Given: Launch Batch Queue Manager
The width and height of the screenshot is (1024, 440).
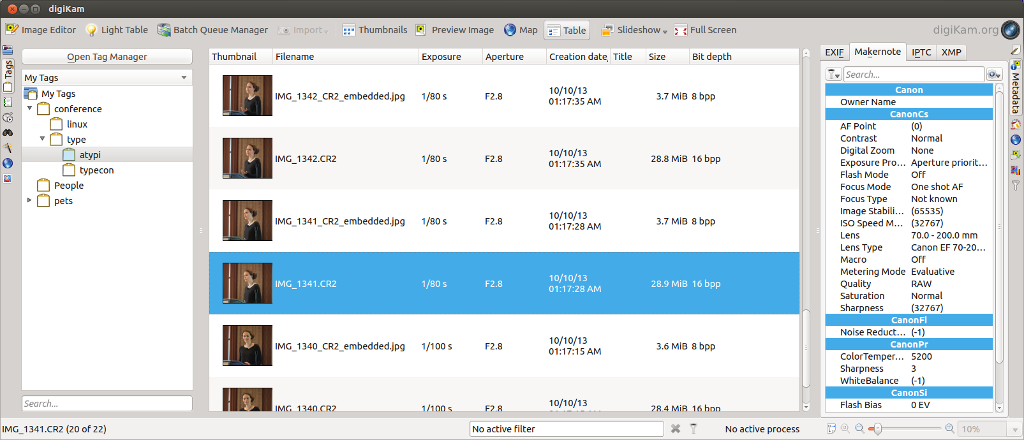Looking at the screenshot, I should (212, 30).
